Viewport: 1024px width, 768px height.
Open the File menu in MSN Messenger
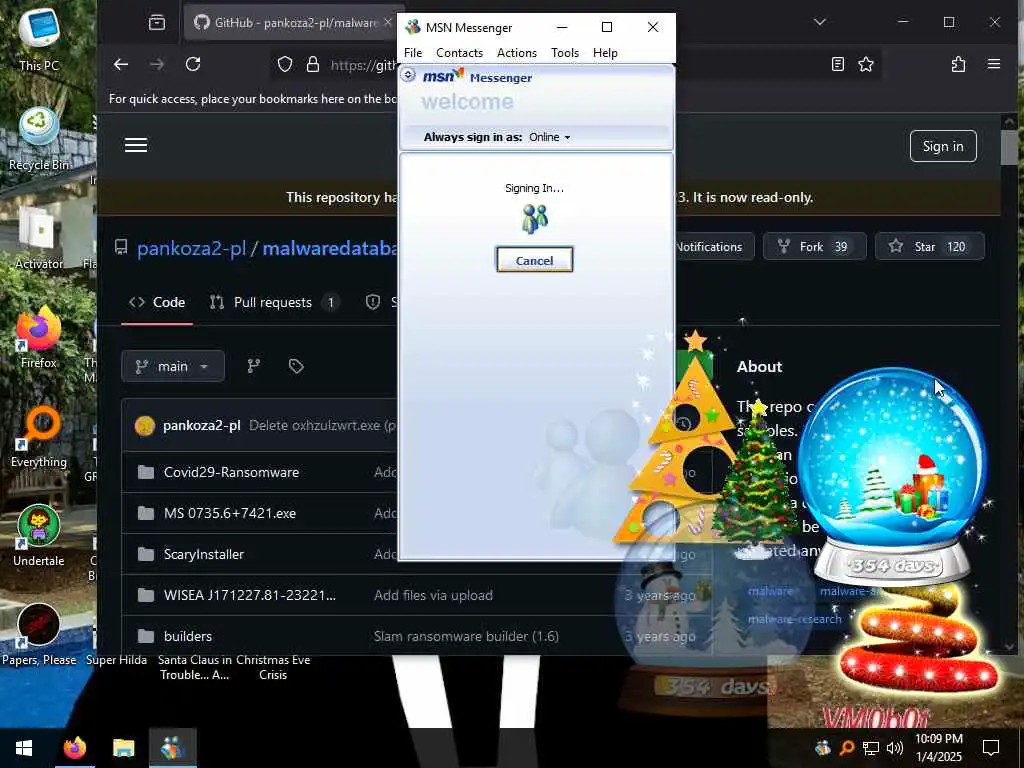(x=413, y=53)
